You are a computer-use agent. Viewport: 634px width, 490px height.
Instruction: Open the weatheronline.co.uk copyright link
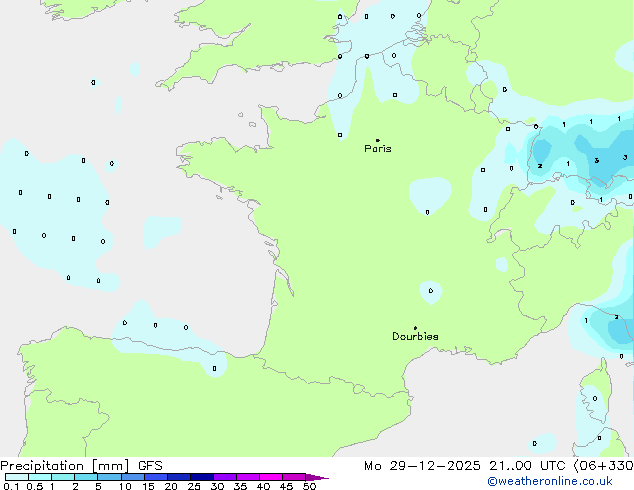[550, 481]
